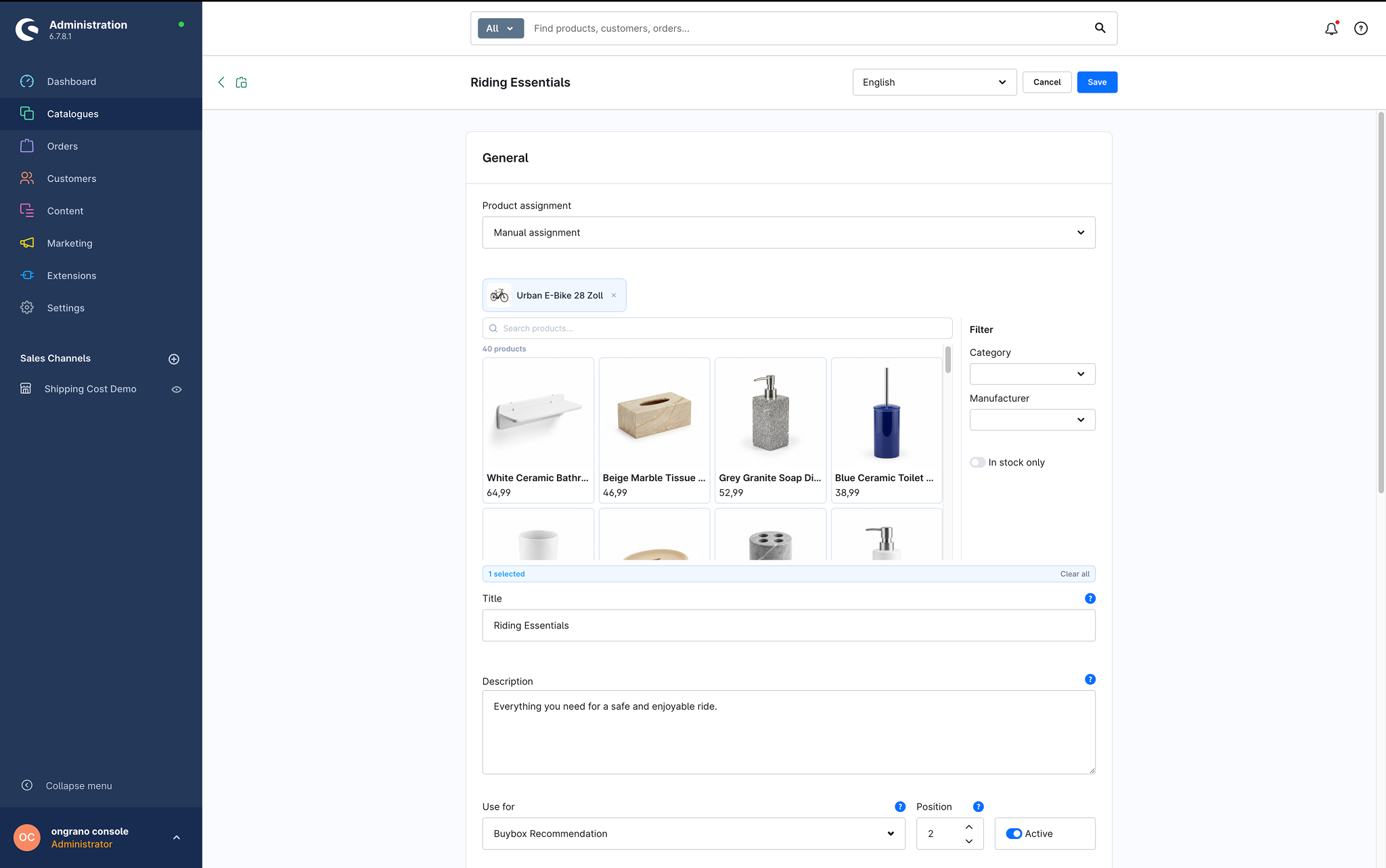1386x868 pixels.
Task: Click the Customers people icon
Action: (x=27, y=179)
